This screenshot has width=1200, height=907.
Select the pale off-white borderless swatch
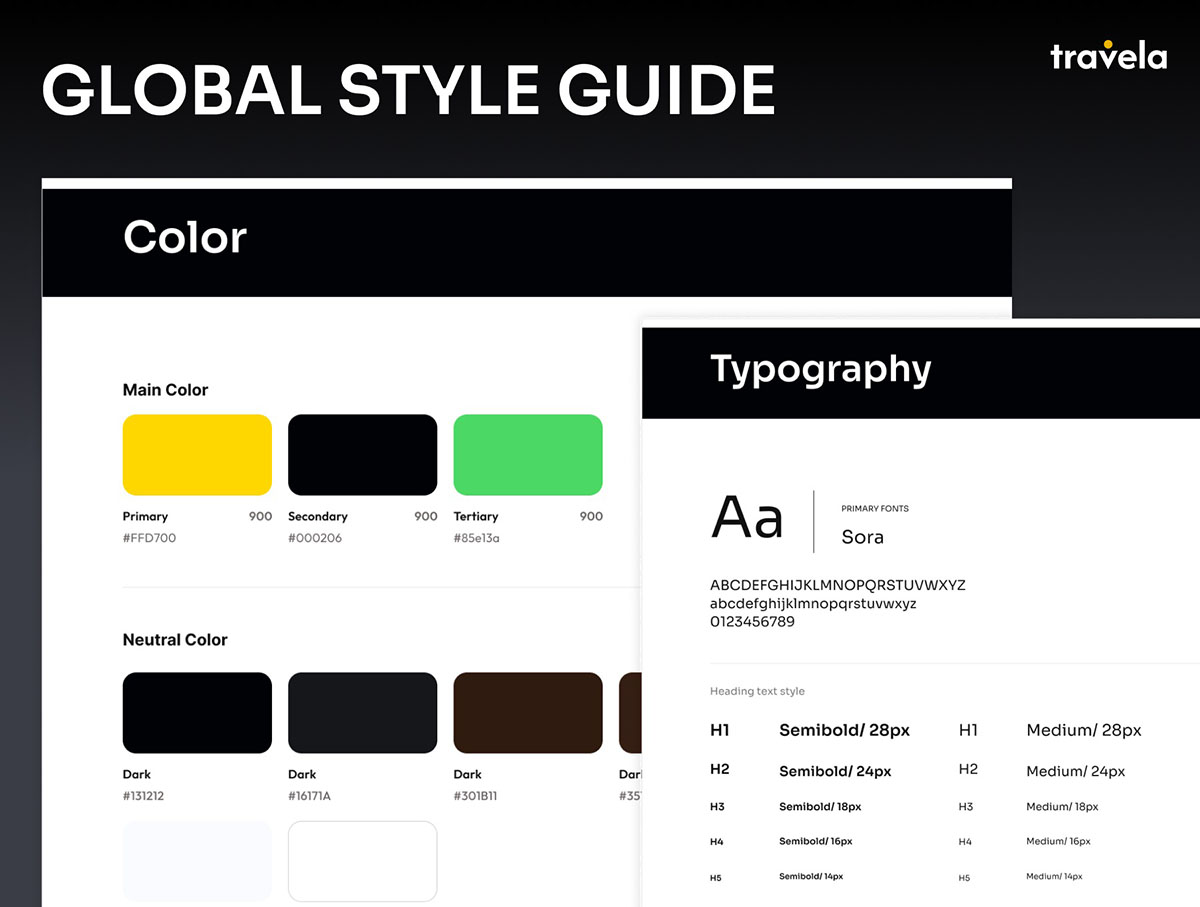point(197,861)
